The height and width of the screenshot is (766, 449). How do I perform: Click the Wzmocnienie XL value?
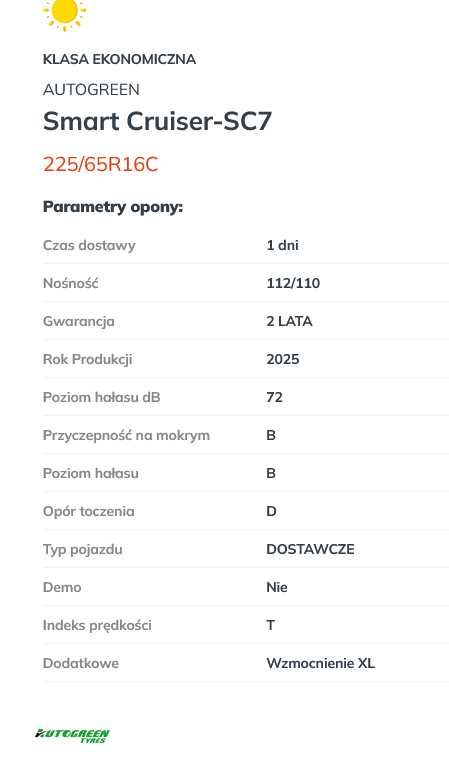[x=321, y=663]
